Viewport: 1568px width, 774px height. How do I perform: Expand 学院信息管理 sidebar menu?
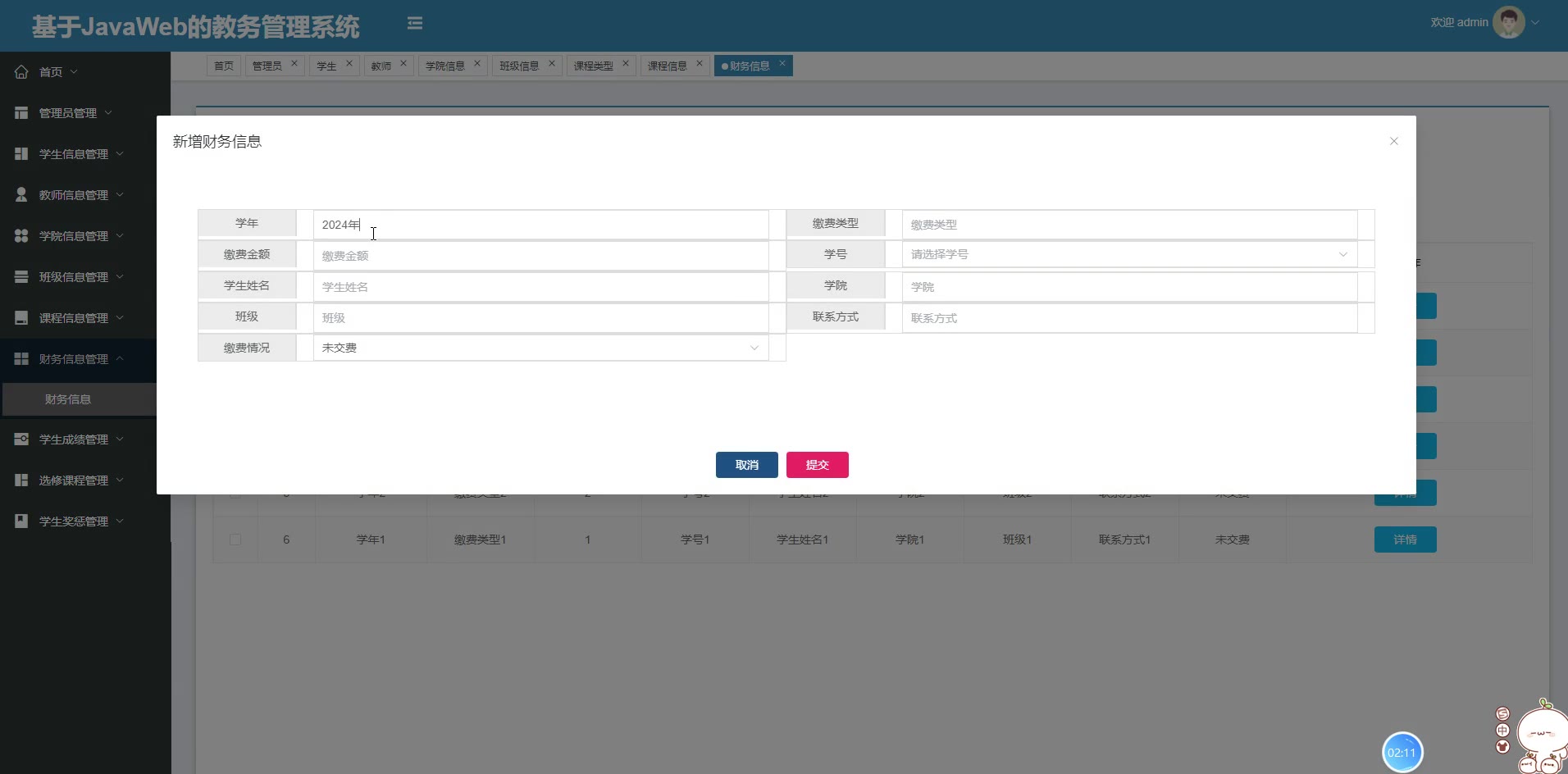pyautogui.click(x=120, y=235)
